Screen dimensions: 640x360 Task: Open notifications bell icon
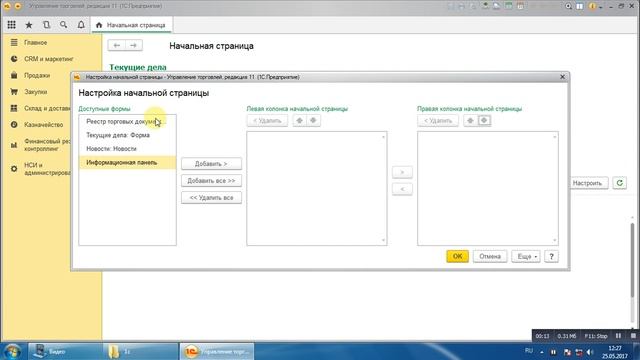click(81, 25)
